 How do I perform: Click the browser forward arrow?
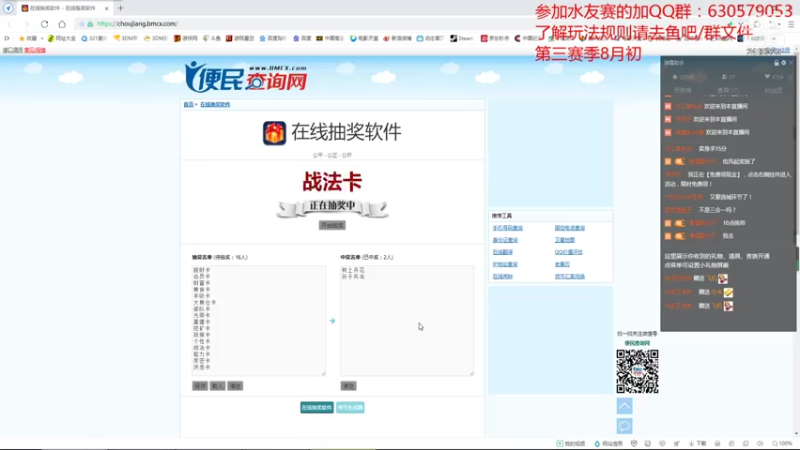pos(27,24)
